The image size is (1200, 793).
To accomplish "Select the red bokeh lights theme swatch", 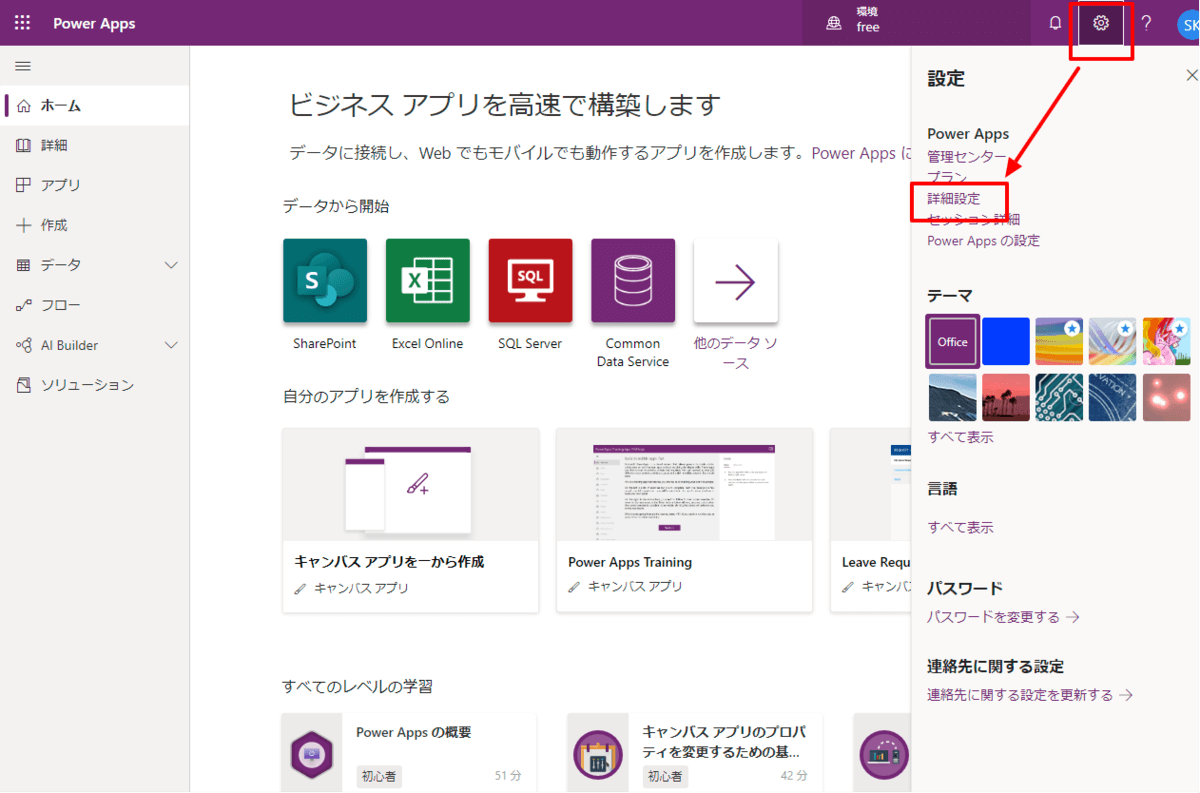I will point(1167,397).
